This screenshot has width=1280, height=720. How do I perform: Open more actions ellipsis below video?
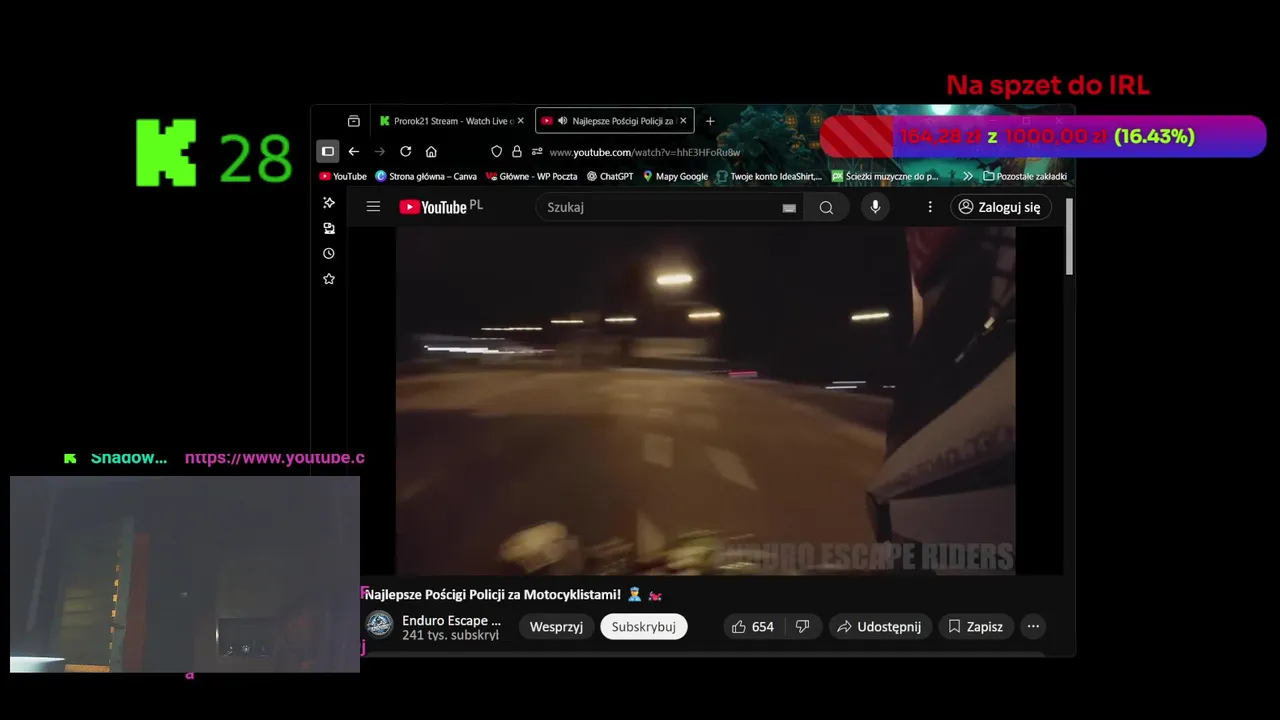tap(1033, 627)
